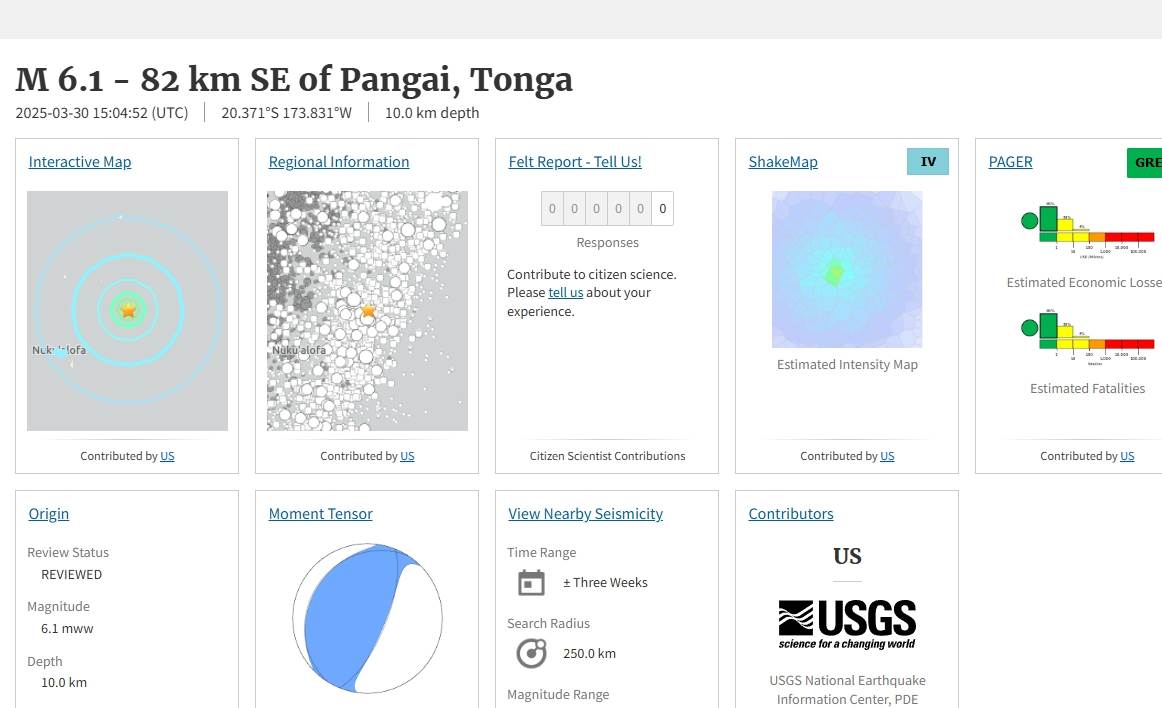The image size is (1162, 708).
Task: Open the Interactive Map link
Action: click(x=80, y=162)
